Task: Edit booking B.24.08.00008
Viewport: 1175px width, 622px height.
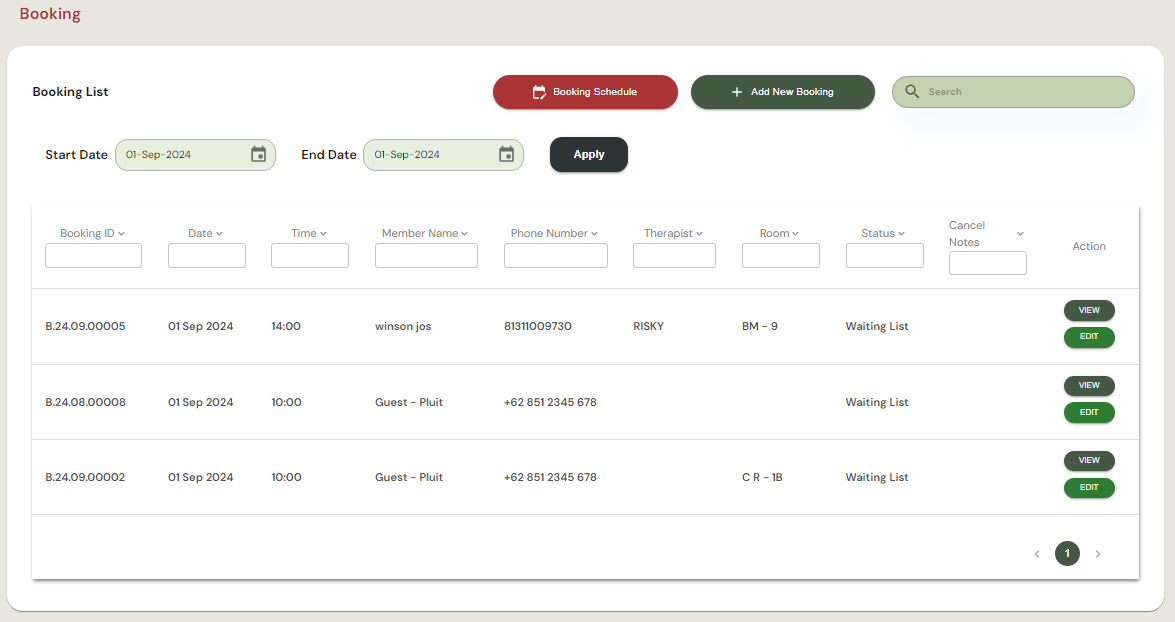Action: (x=1089, y=412)
